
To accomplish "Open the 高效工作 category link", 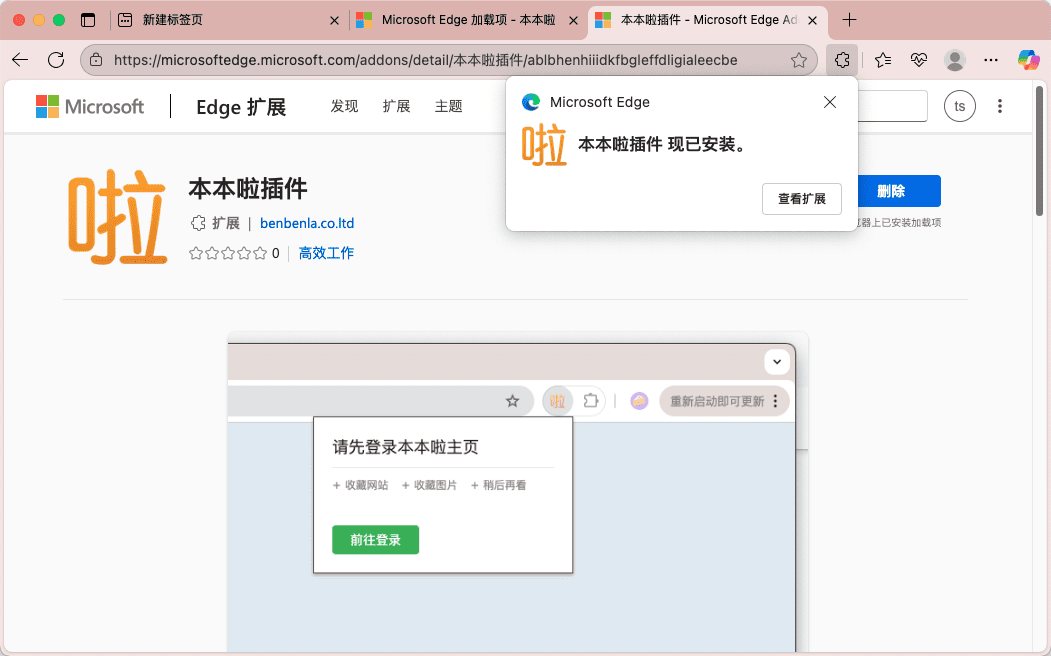I will click(326, 253).
